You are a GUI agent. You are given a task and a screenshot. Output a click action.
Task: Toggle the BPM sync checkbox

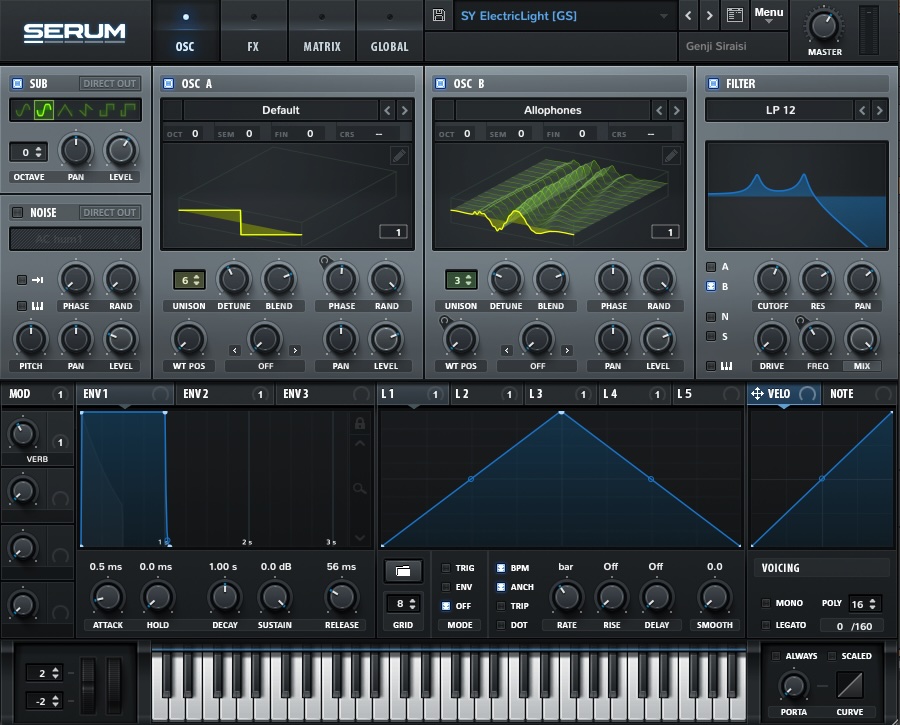[501, 568]
